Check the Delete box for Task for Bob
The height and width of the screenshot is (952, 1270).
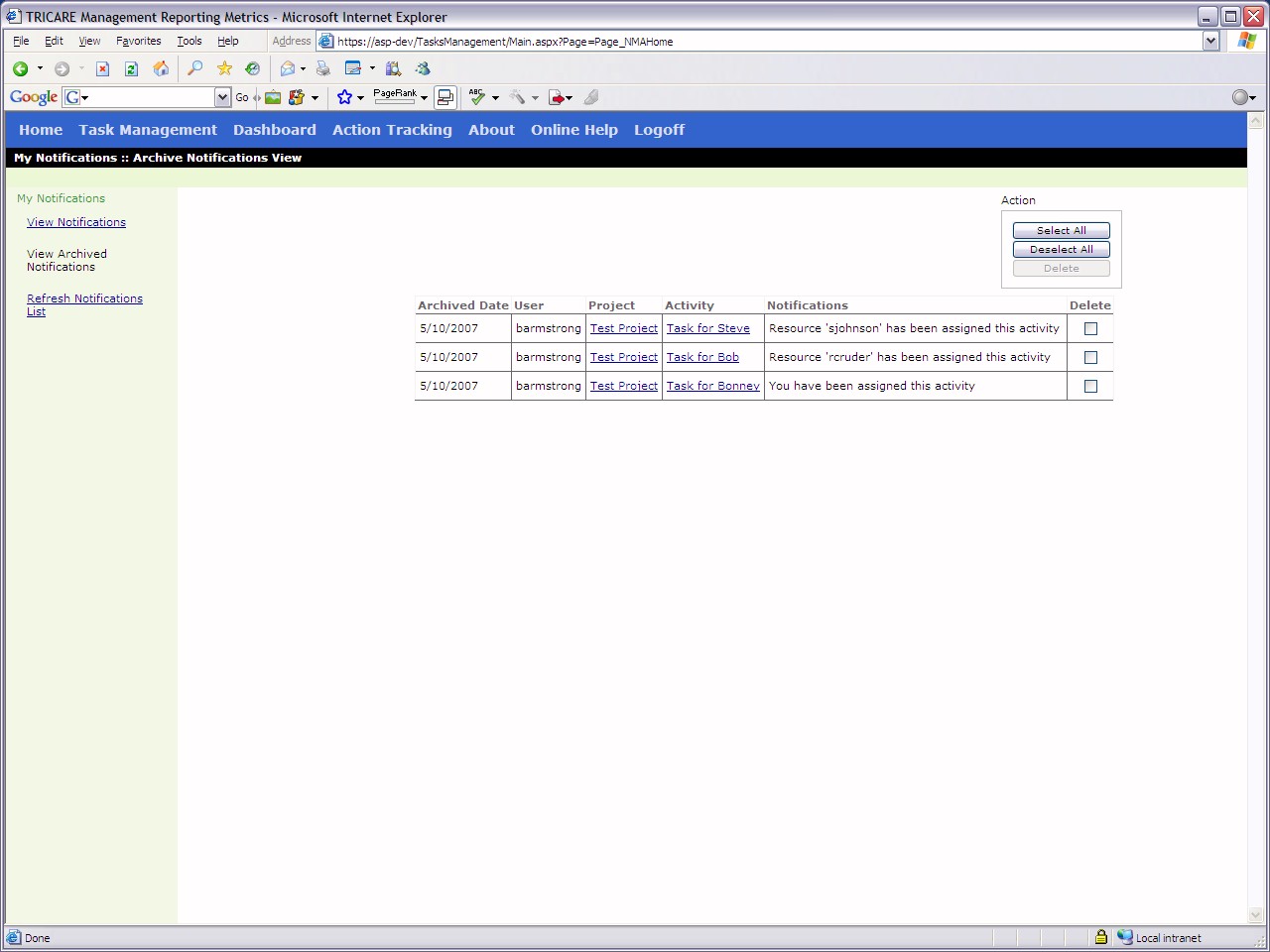(1090, 357)
